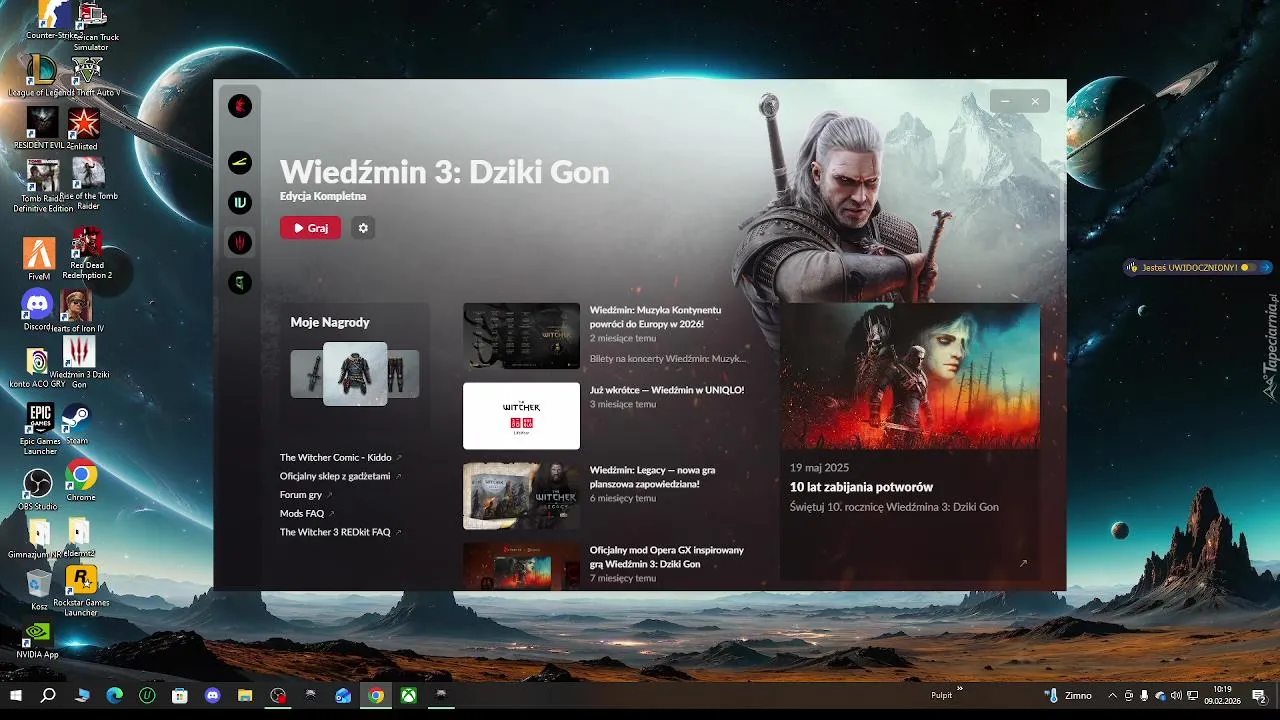
Task: Select the armor reward in Moje Nagrody
Action: click(355, 374)
